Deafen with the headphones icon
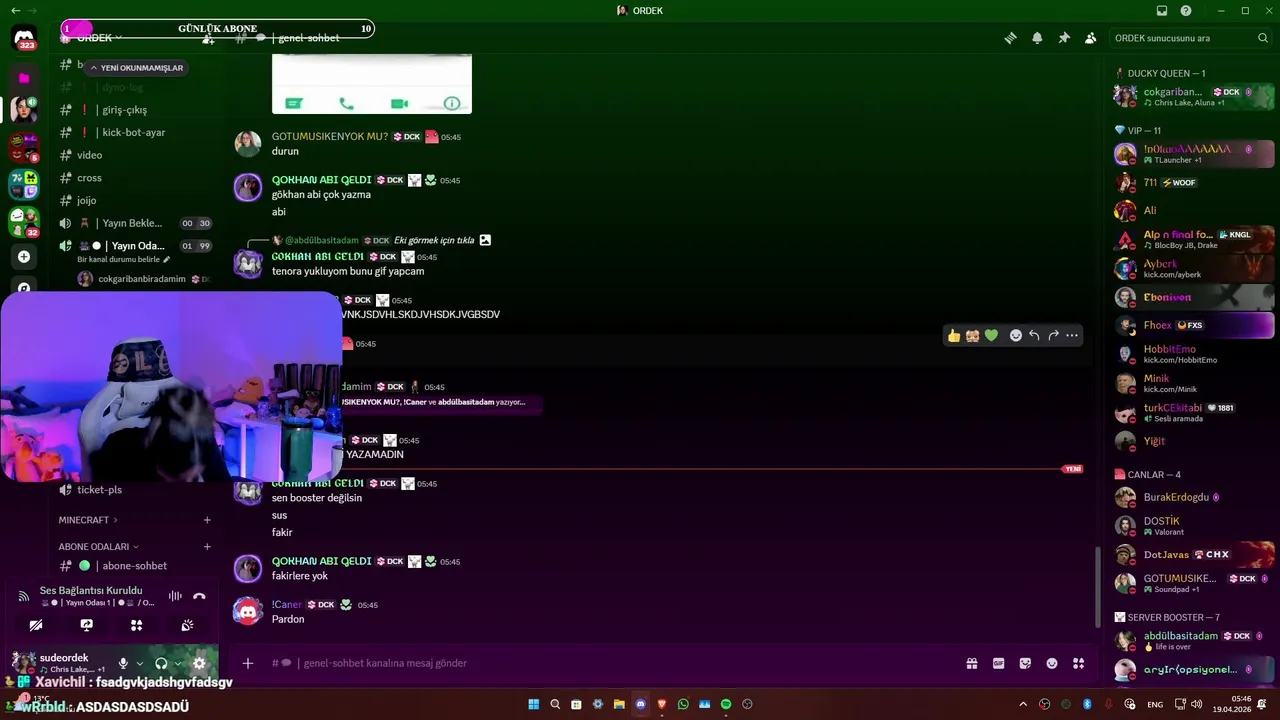1280x720 pixels. pos(161,663)
